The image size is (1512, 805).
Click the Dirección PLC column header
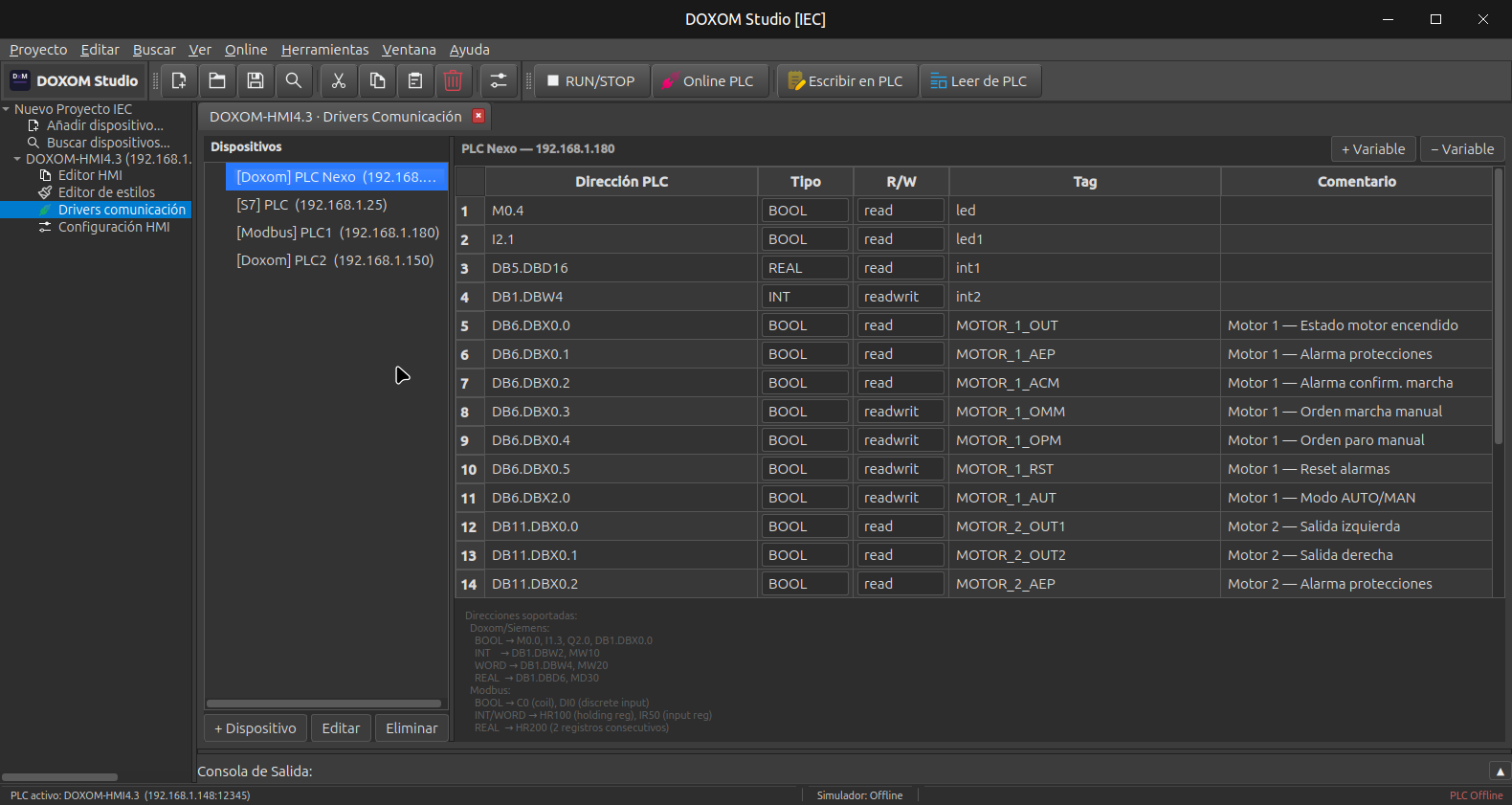click(621, 182)
